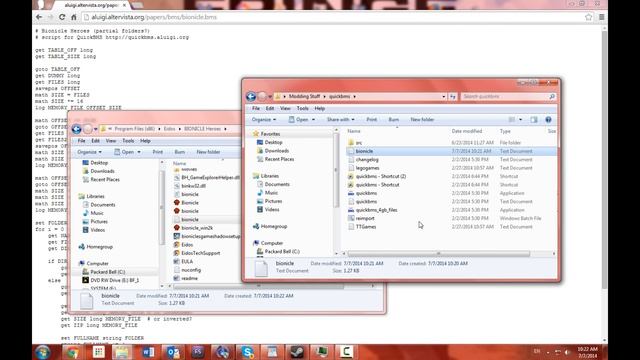Open View menu in quickbms window
This screenshot has width=640, height=360.
pos(285,108)
